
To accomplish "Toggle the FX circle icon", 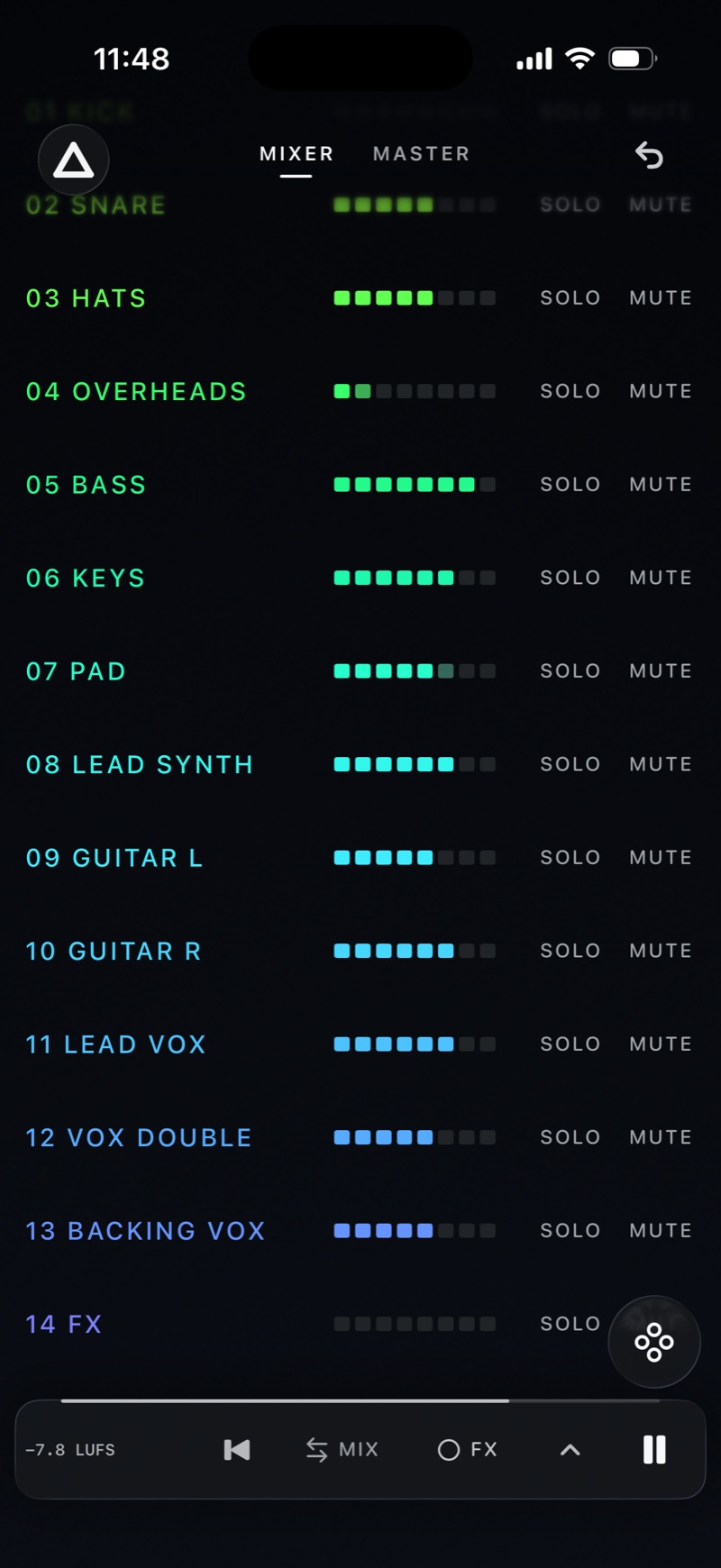I will (x=449, y=1449).
